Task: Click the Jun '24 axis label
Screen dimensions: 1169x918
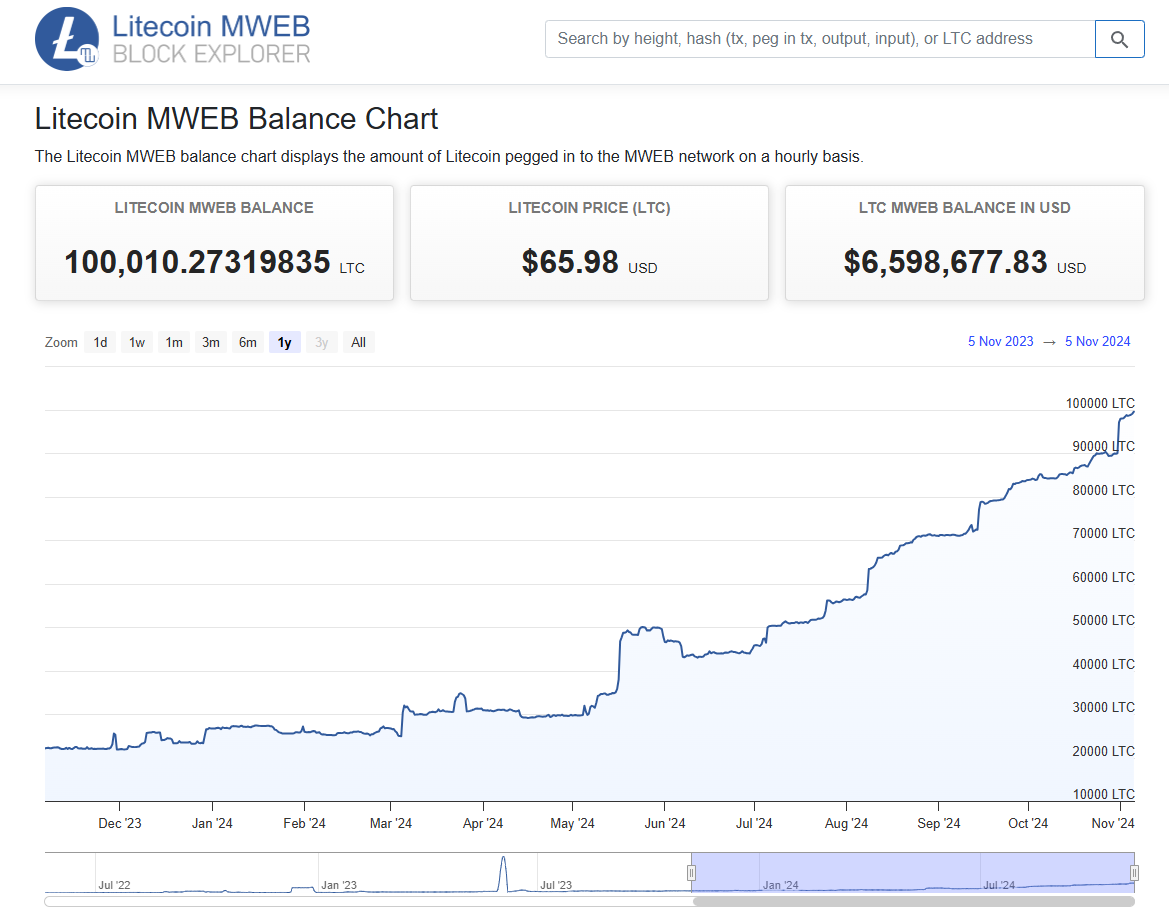Action: coord(665,823)
